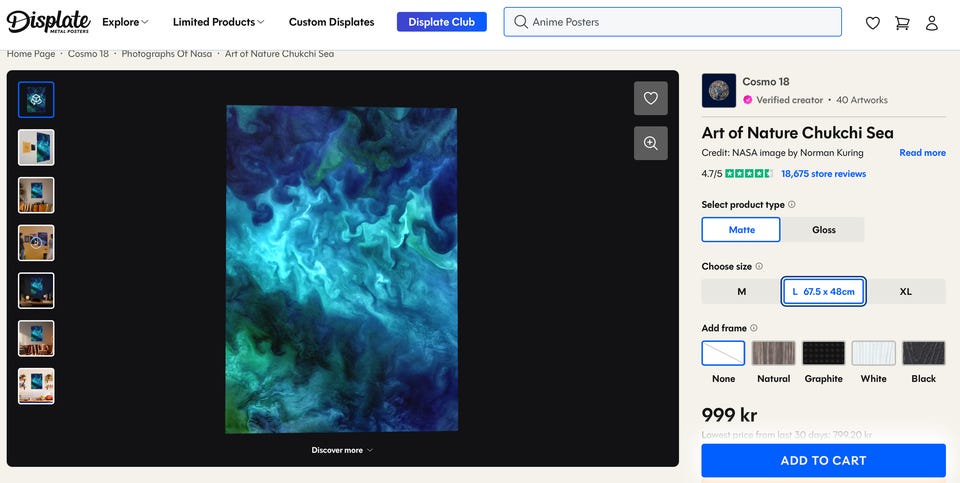Select sixth thumbnail with living room
Viewport: 960px width, 483px height.
pyautogui.click(x=36, y=339)
